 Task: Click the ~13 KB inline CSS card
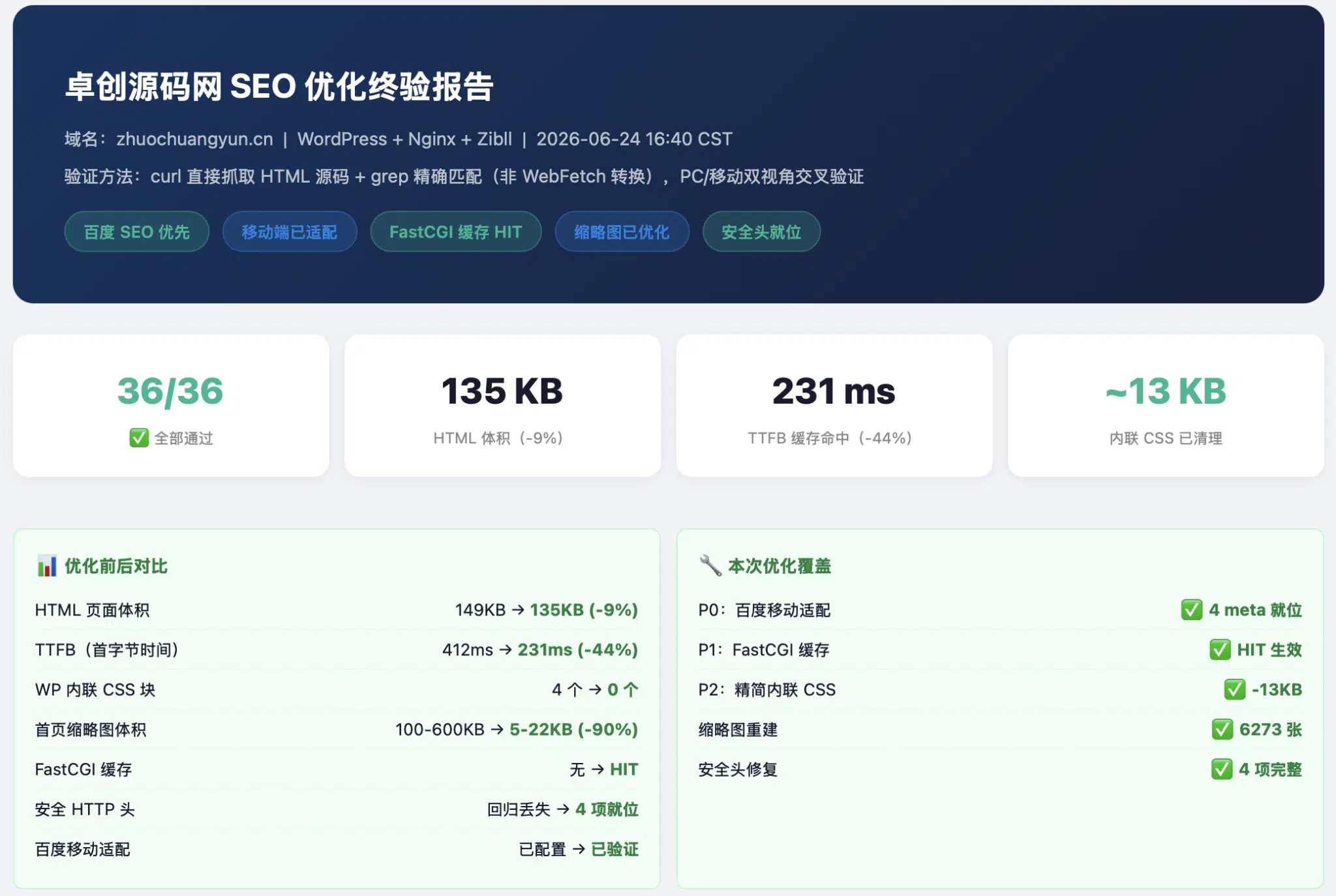click(1166, 406)
